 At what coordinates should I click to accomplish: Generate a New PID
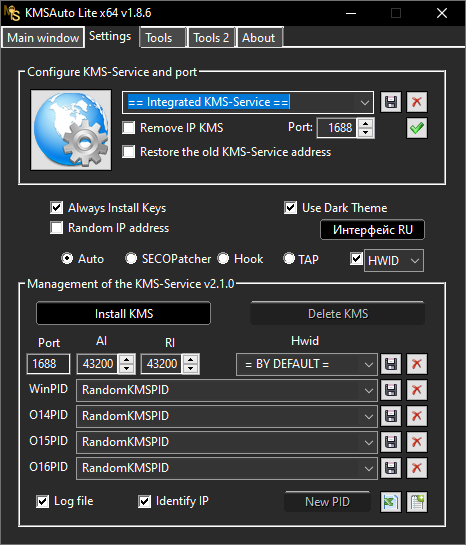coord(327,502)
